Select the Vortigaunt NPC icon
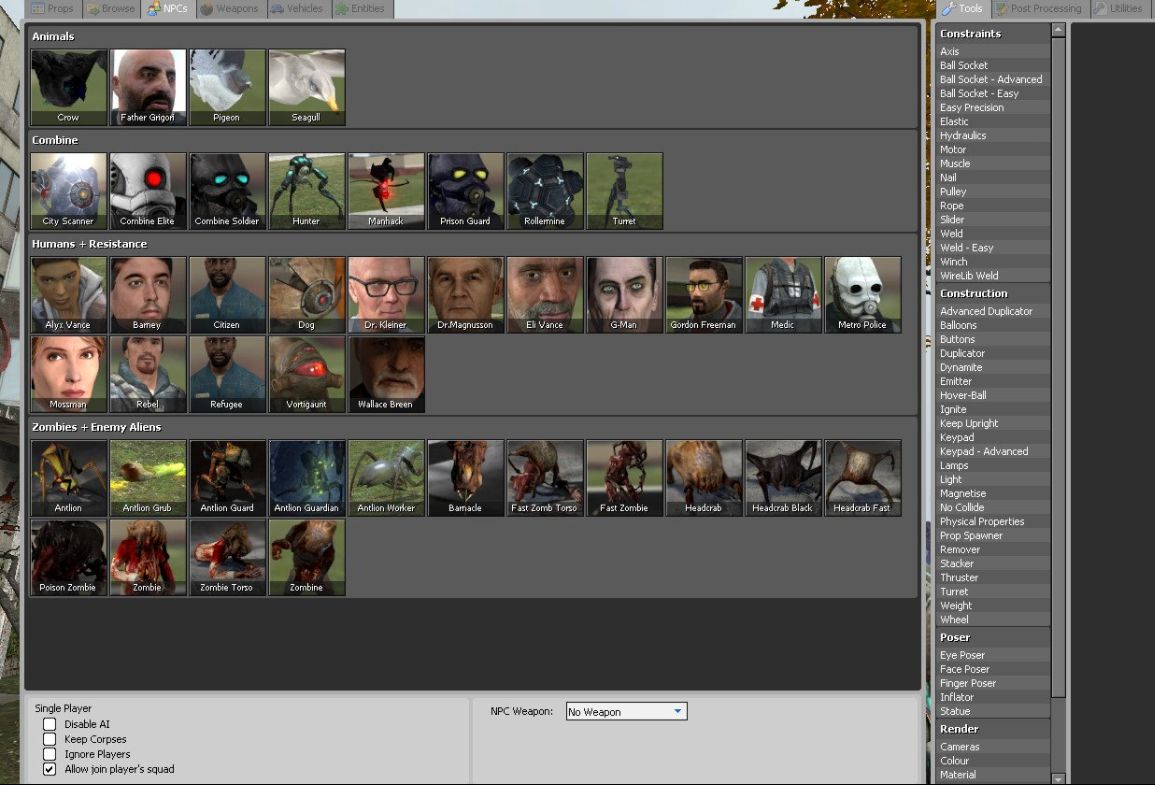Screen dimensions: 1155x785 [x=306, y=373]
